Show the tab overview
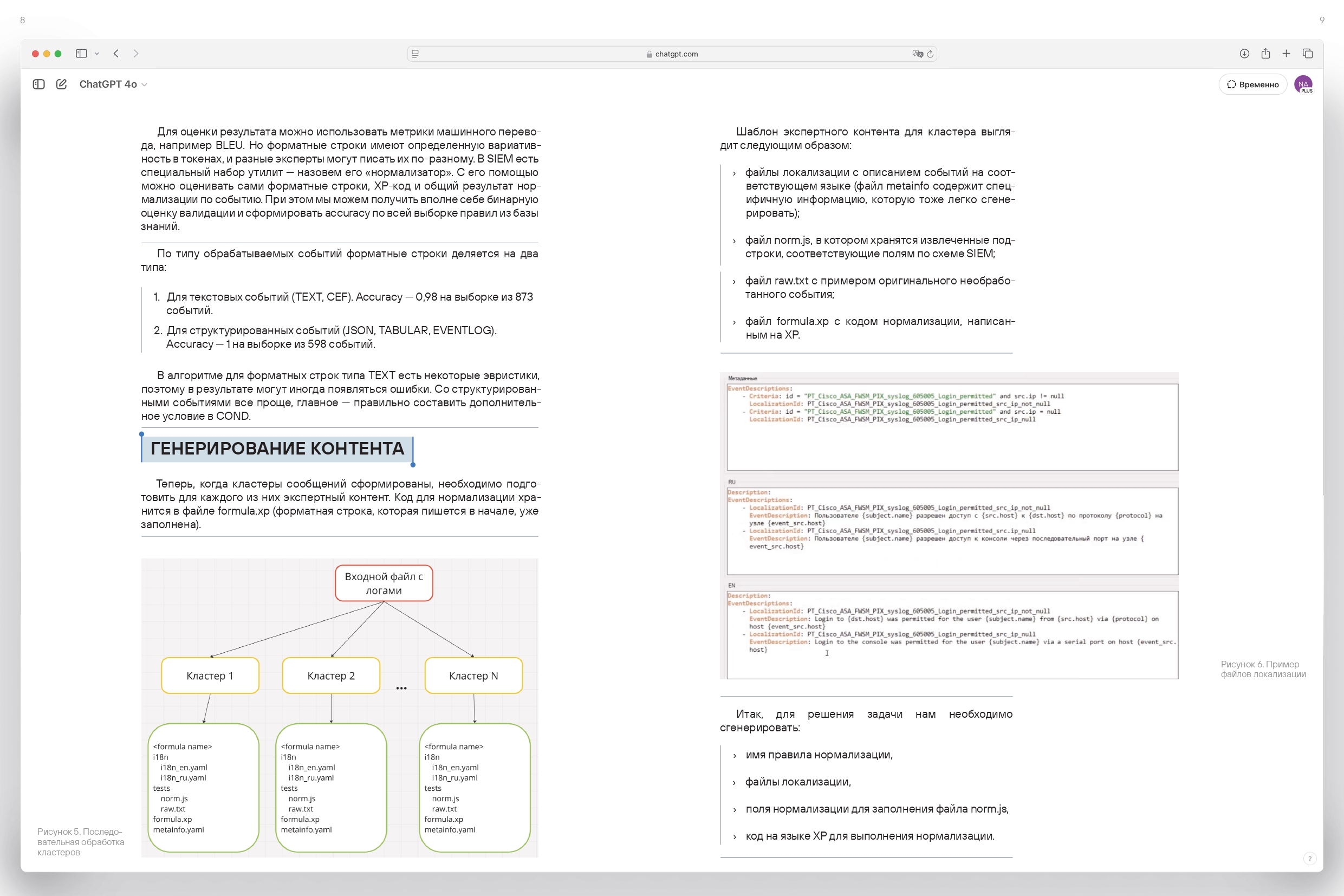 pos(1307,54)
